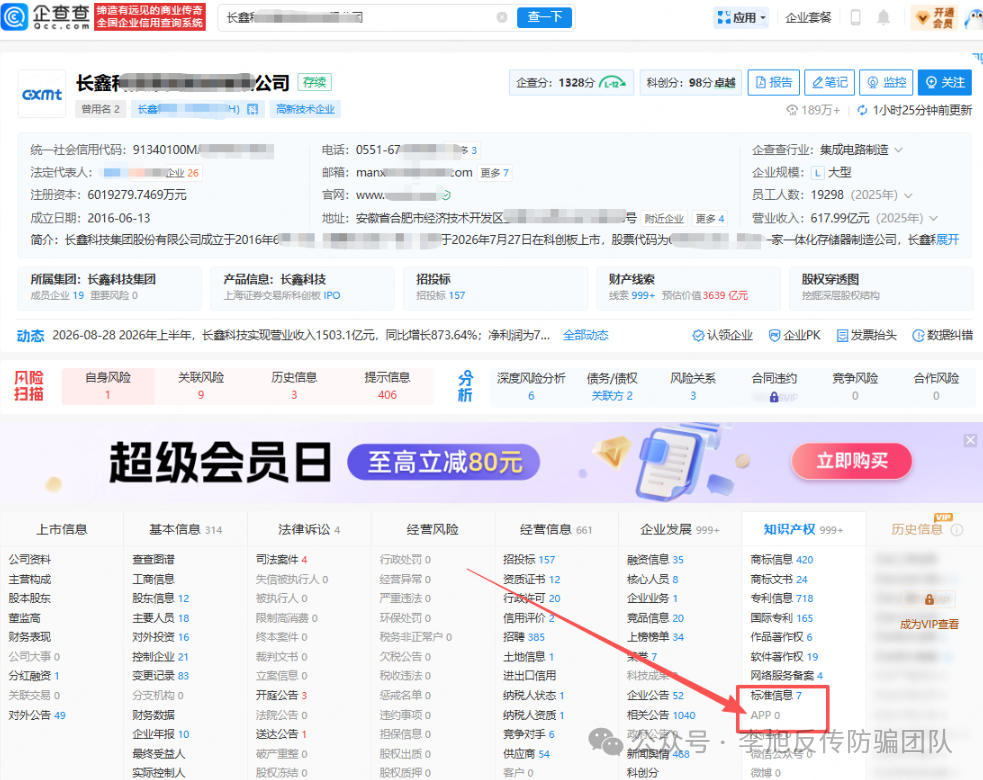Expand 营业收入 year dropdown

coord(933,218)
